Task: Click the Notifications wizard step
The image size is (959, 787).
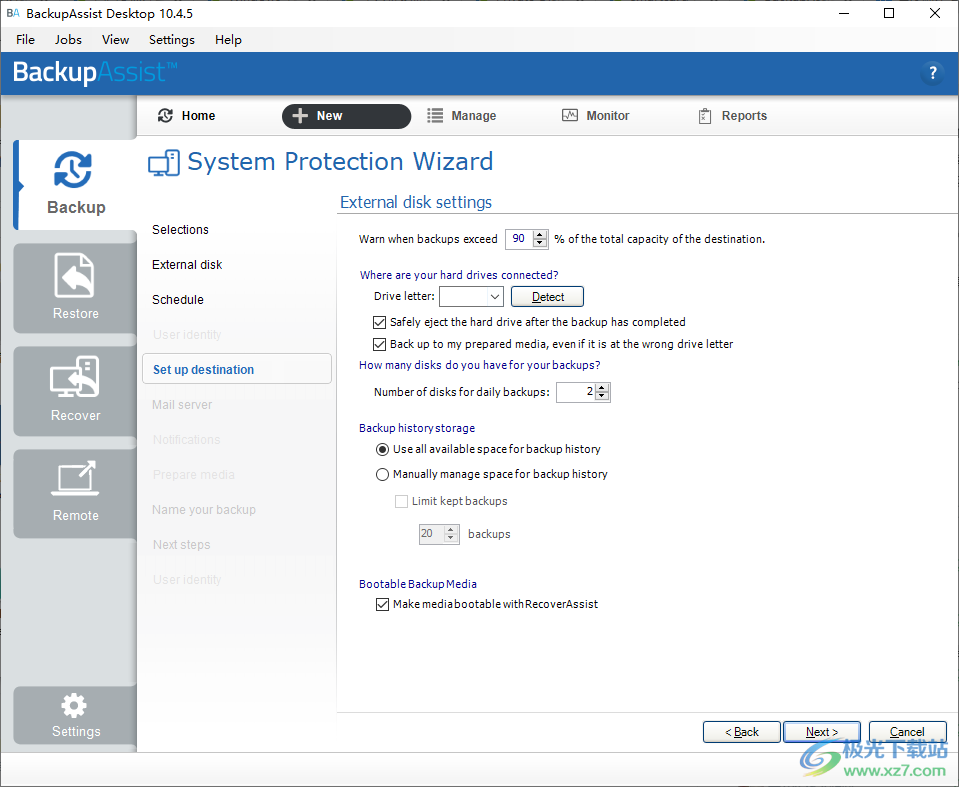Action: click(x=187, y=440)
